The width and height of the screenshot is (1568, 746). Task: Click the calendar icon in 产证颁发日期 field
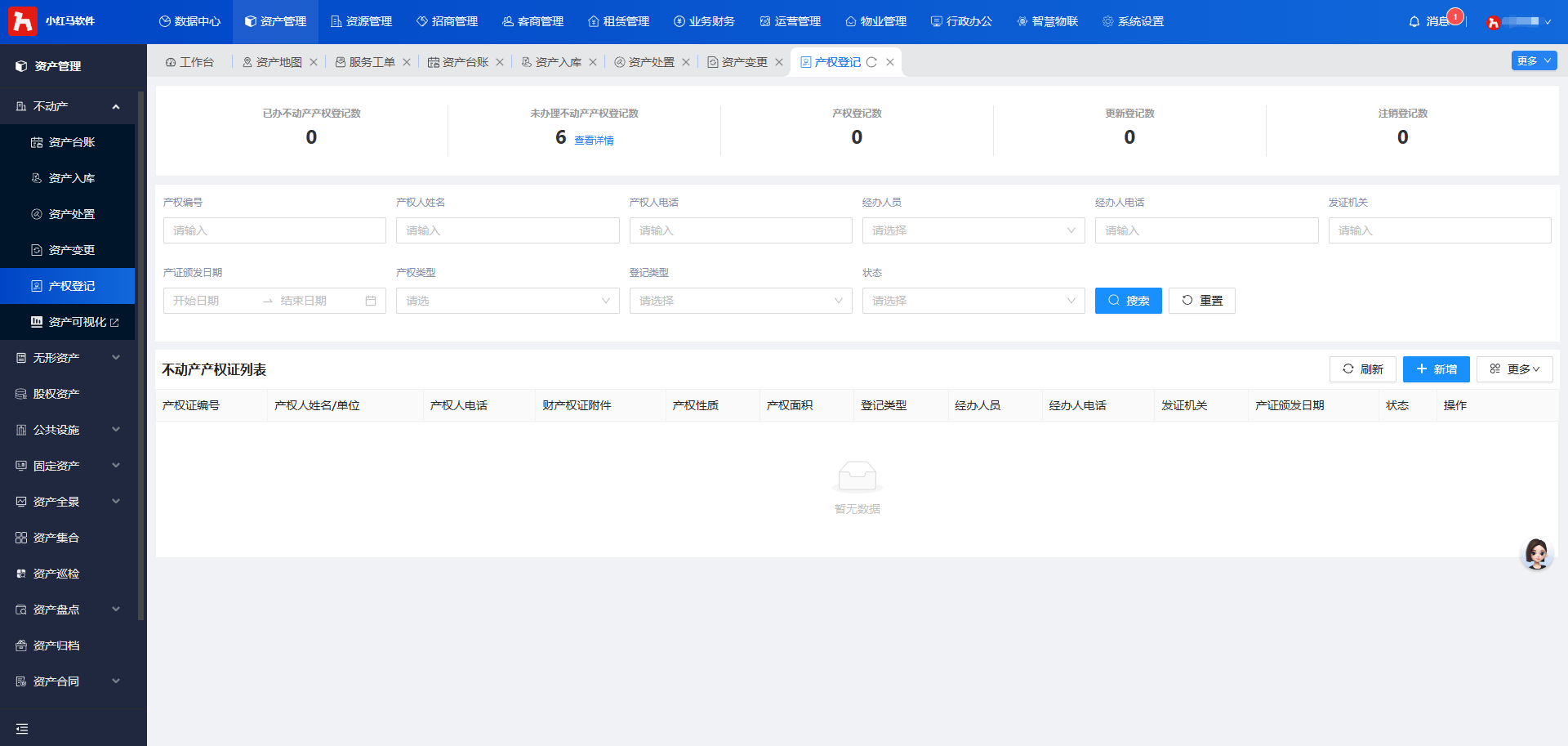(371, 301)
